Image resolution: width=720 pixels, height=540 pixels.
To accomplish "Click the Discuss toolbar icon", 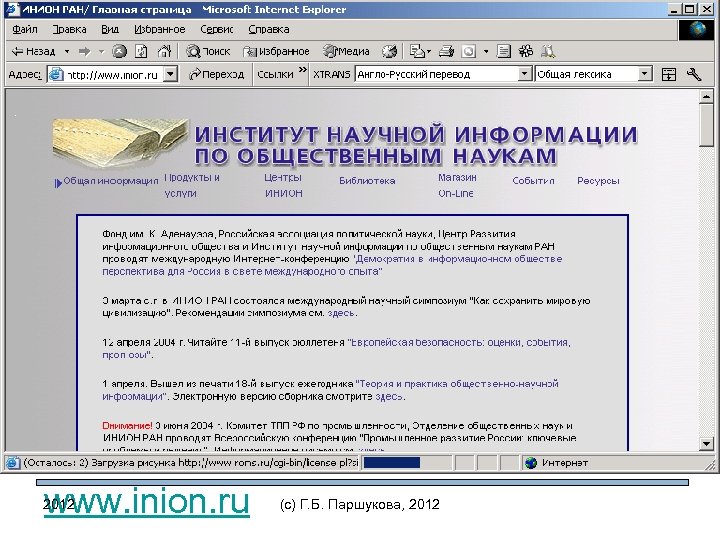I will (504, 51).
